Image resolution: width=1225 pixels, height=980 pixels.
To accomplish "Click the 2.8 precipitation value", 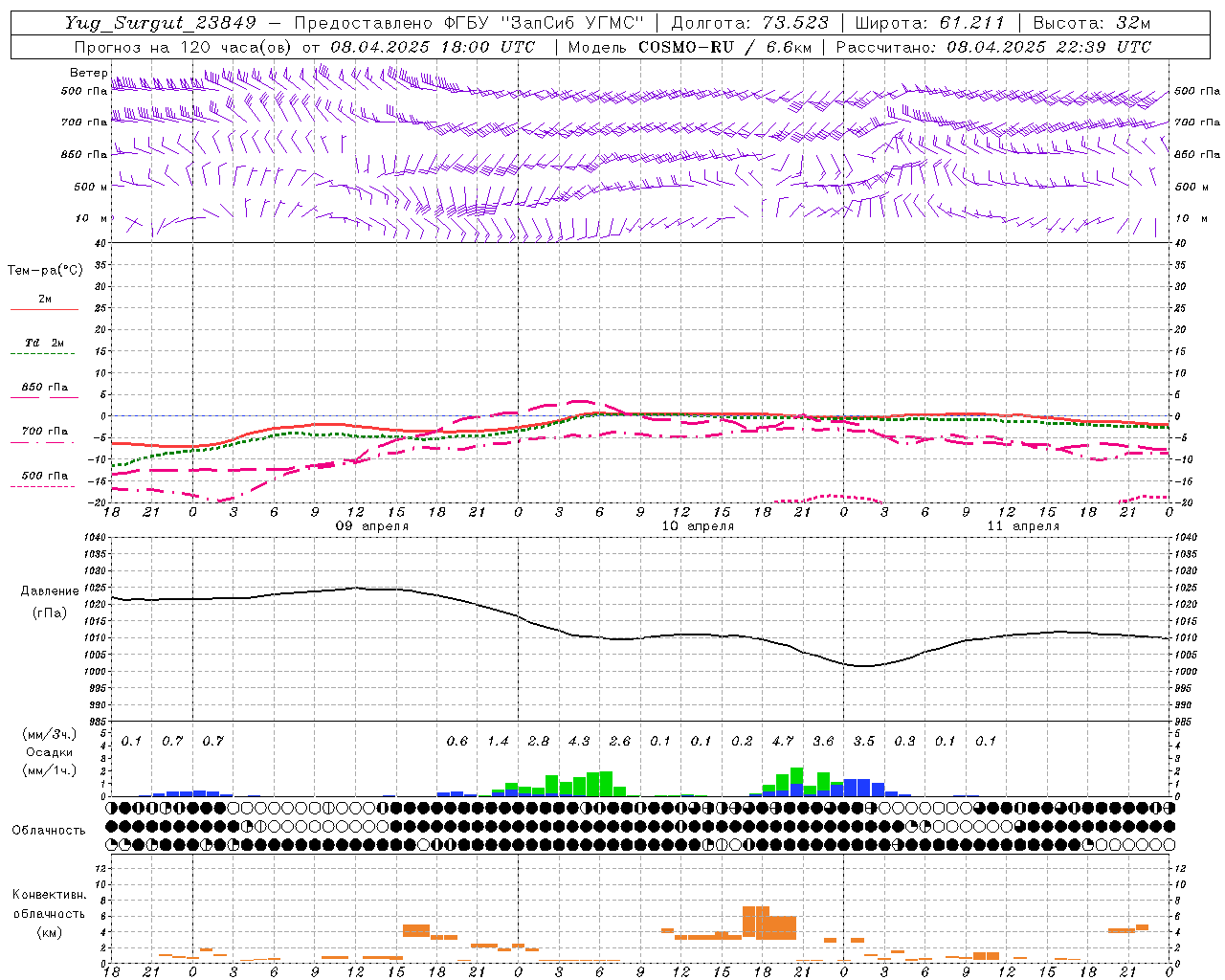I will [x=539, y=742].
